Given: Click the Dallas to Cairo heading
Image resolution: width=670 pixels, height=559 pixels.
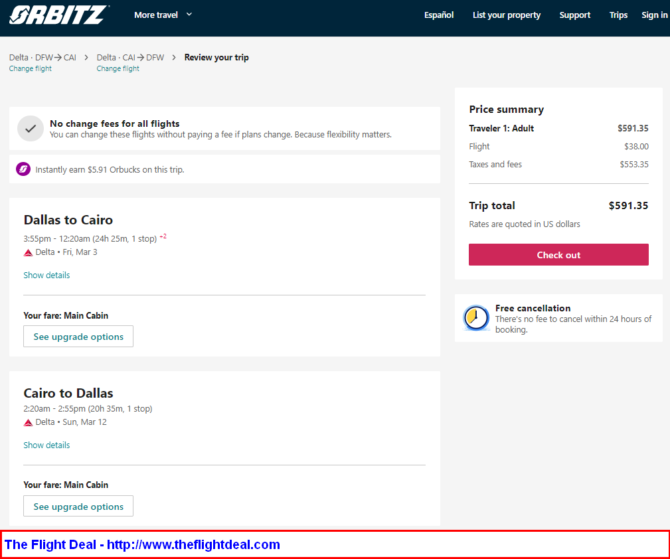Looking at the screenshot, I should (68, 220).
